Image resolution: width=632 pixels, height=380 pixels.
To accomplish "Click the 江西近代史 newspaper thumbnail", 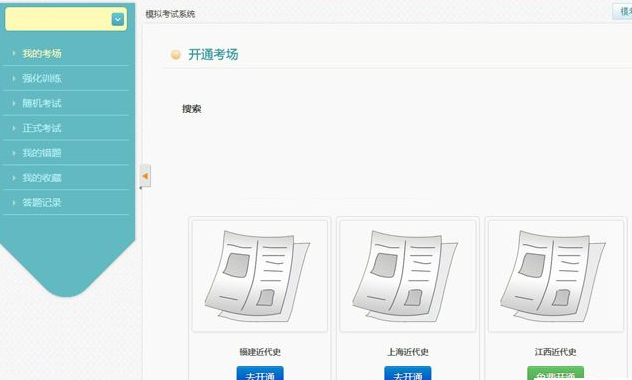I will [x=556, y=276].
